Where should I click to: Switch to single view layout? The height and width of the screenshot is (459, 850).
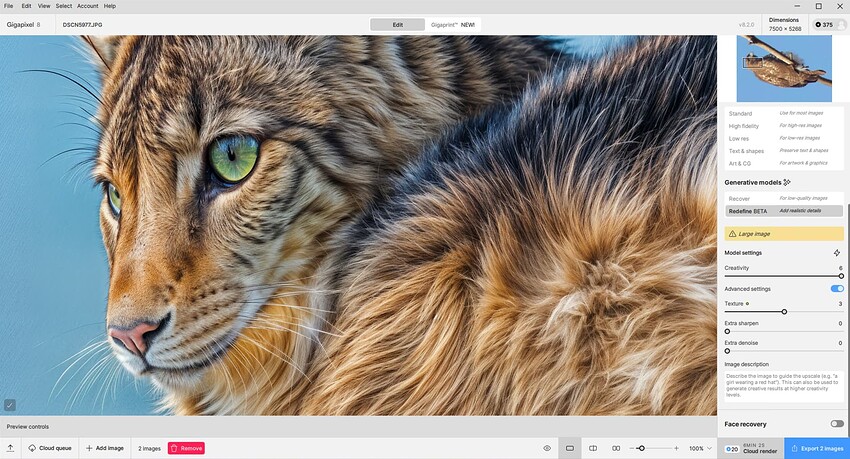[570, 448]
